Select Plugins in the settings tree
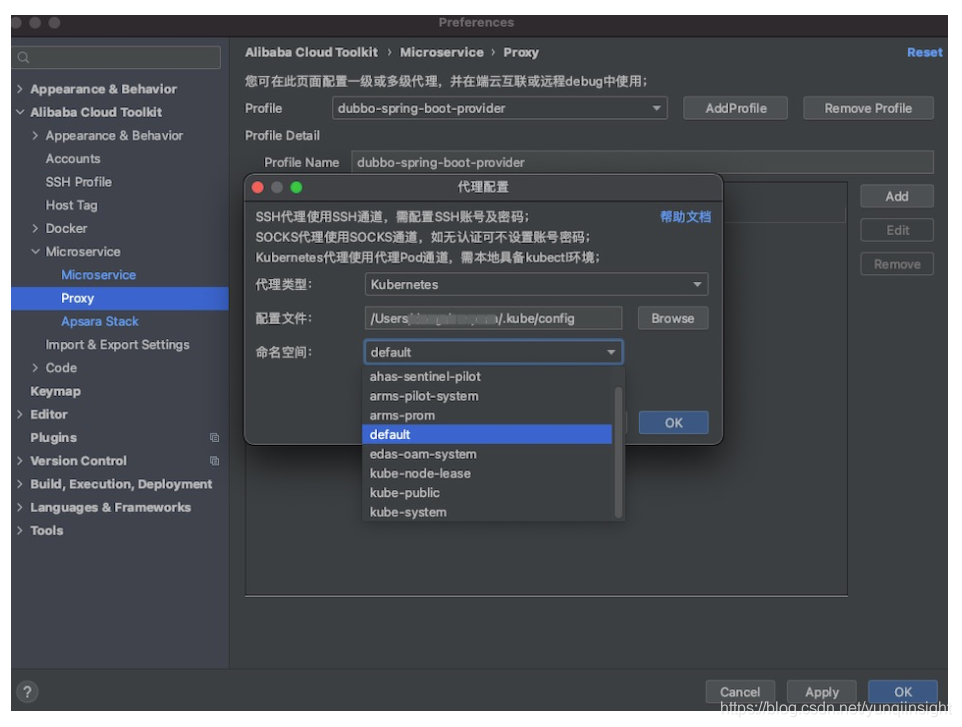The height and width of the screenshot is (727, 962). [53, 437]
